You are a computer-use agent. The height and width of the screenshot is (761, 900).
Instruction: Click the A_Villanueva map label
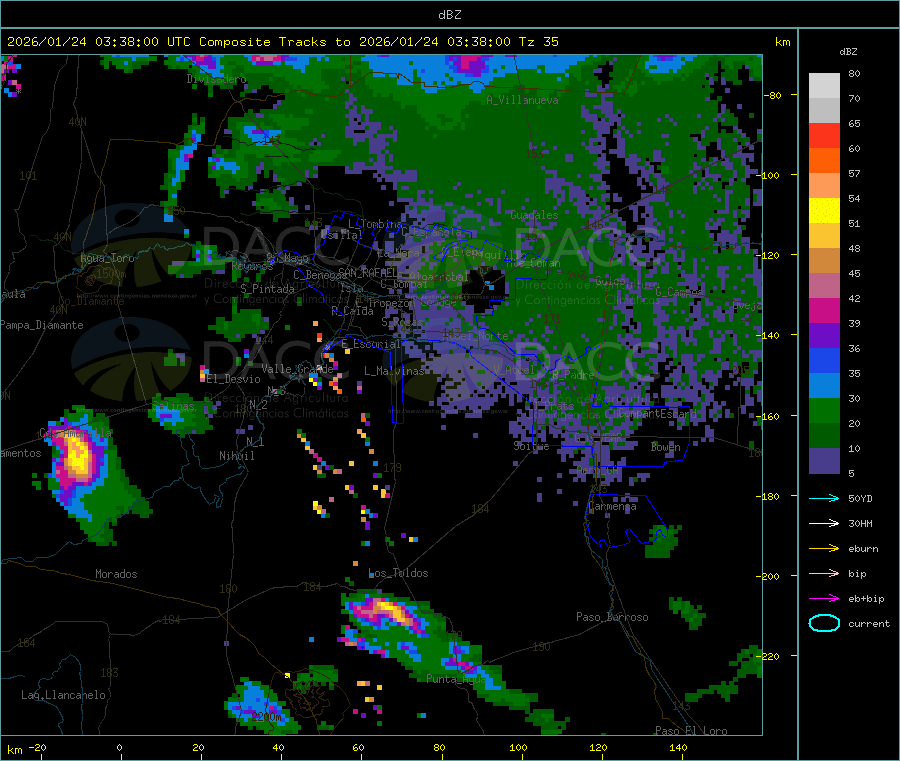pos(522,100)
